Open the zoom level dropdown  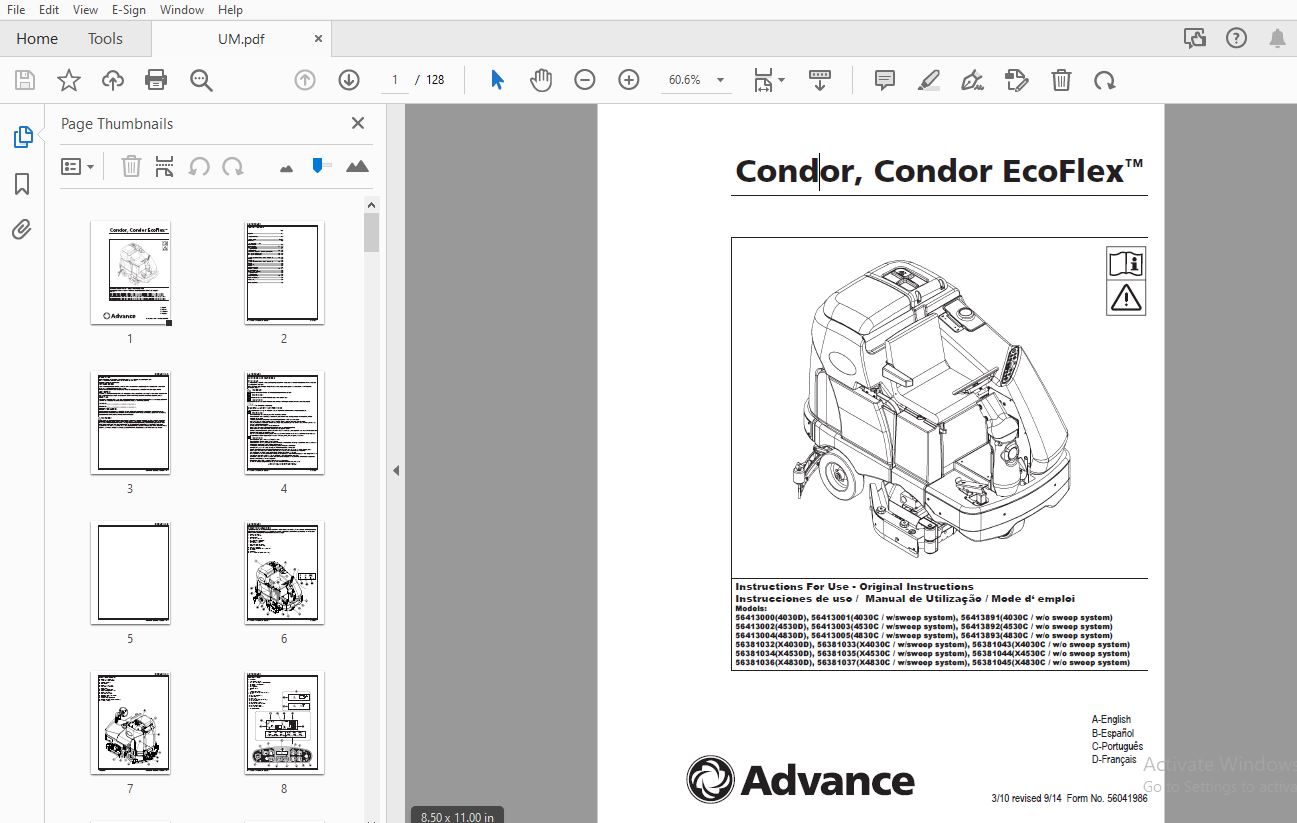[721, 80]
